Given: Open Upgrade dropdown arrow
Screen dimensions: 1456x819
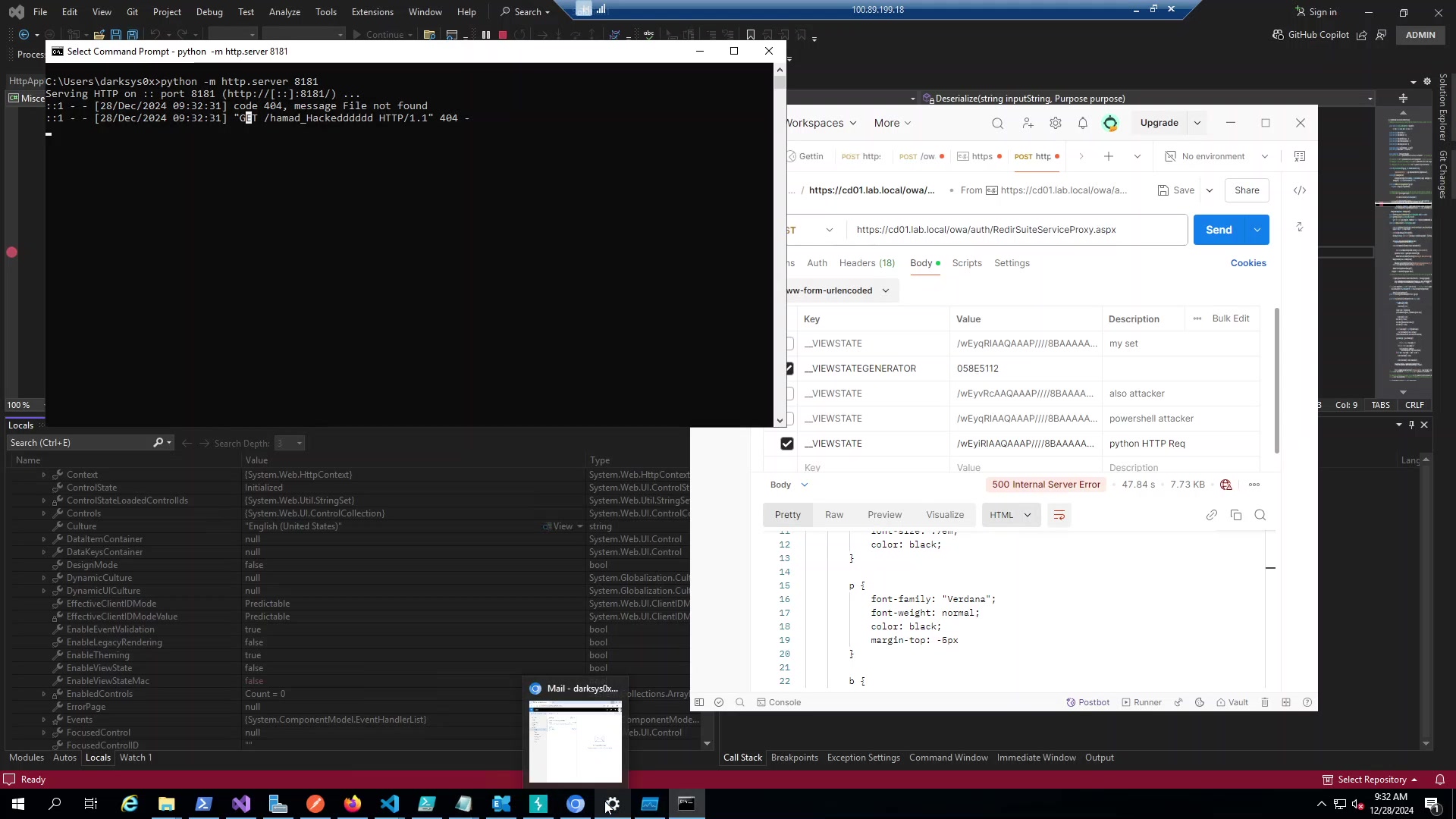Looking at the screenshot, I should [1197, 123].
